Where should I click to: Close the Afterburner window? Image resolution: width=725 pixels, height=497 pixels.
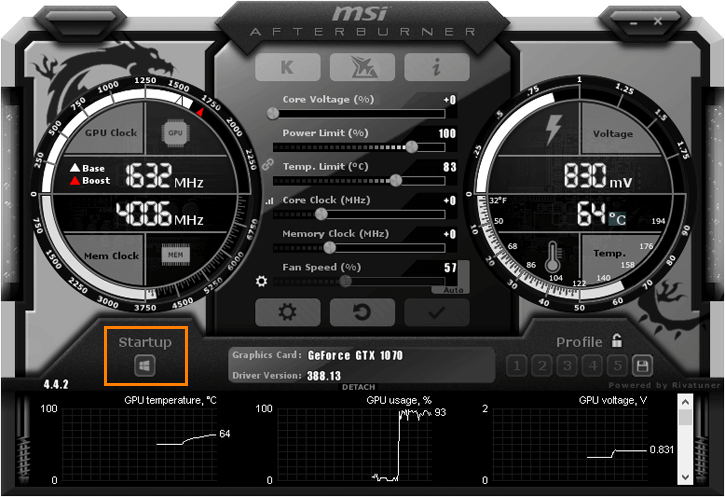[658, 21]
